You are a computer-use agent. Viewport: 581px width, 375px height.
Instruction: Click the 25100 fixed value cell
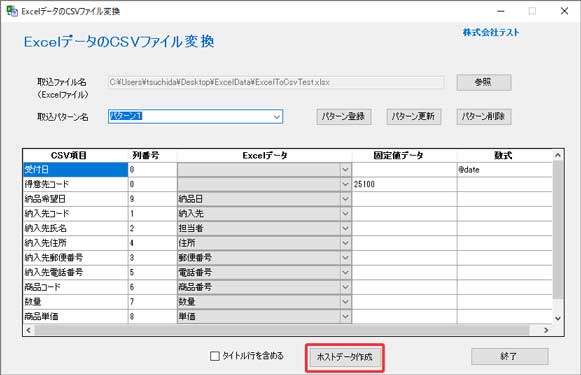pos(404,184)
